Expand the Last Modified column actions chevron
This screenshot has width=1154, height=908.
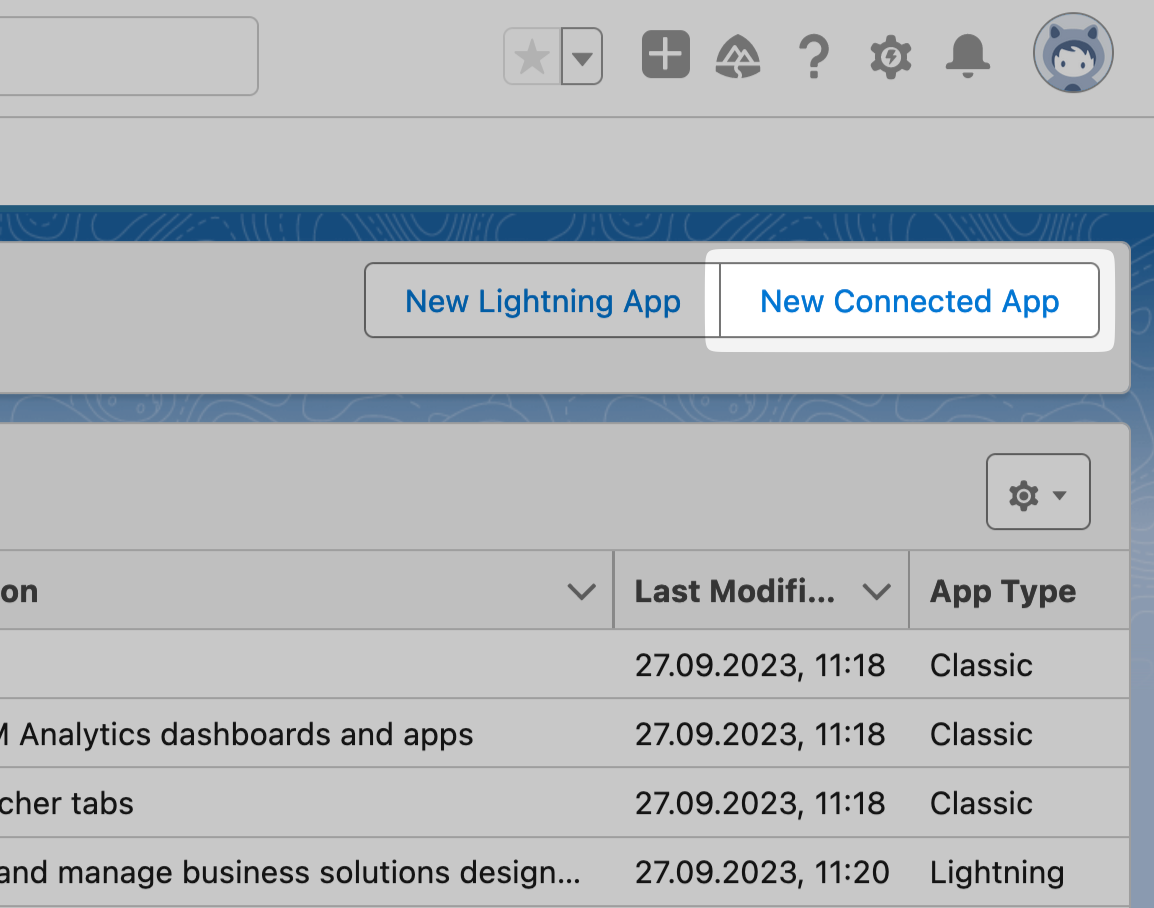coord(876,592)
